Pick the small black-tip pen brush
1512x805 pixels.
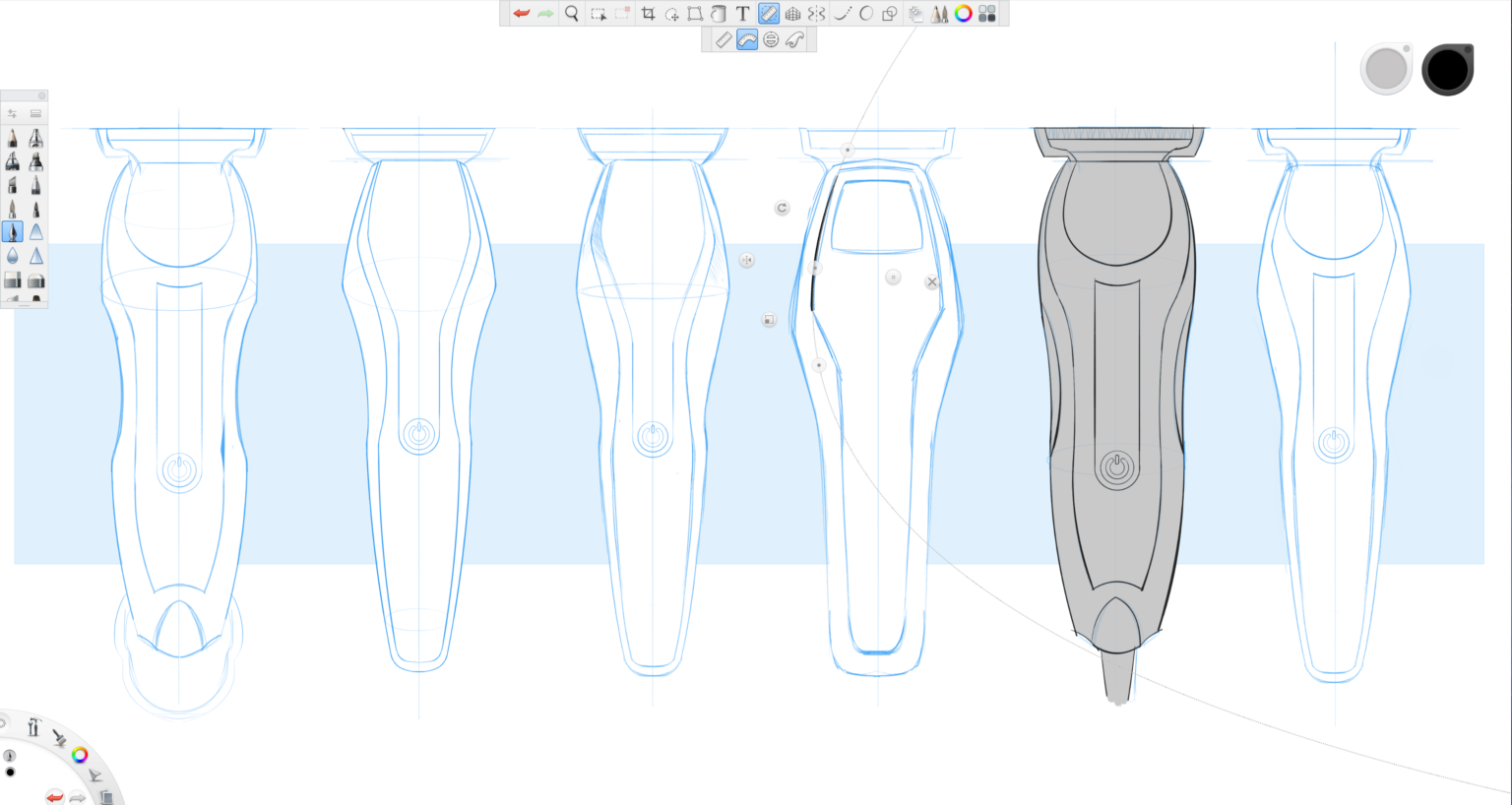point(35,209)
